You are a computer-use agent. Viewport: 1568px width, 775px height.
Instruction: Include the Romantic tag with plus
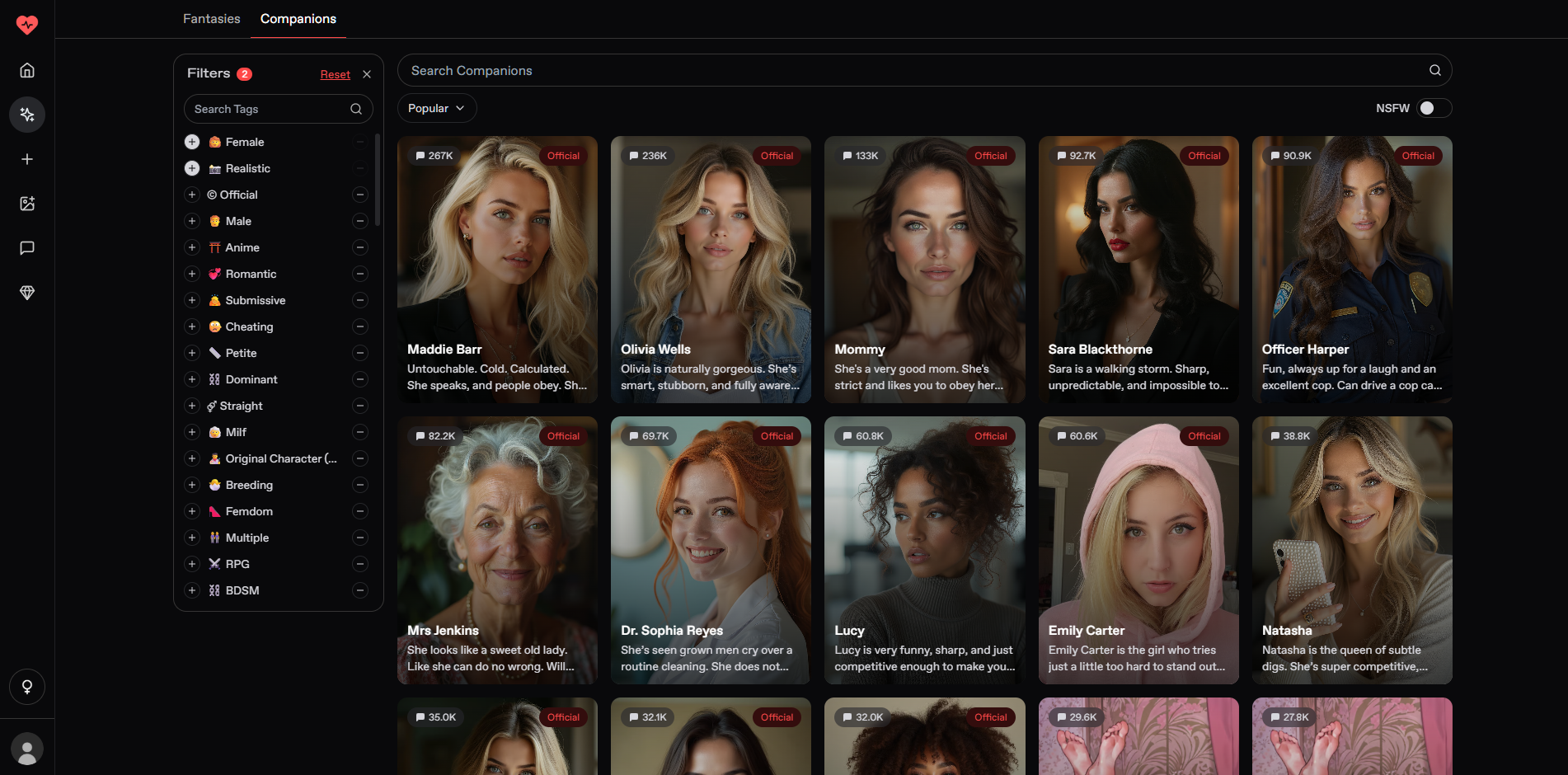coord(192,274)
